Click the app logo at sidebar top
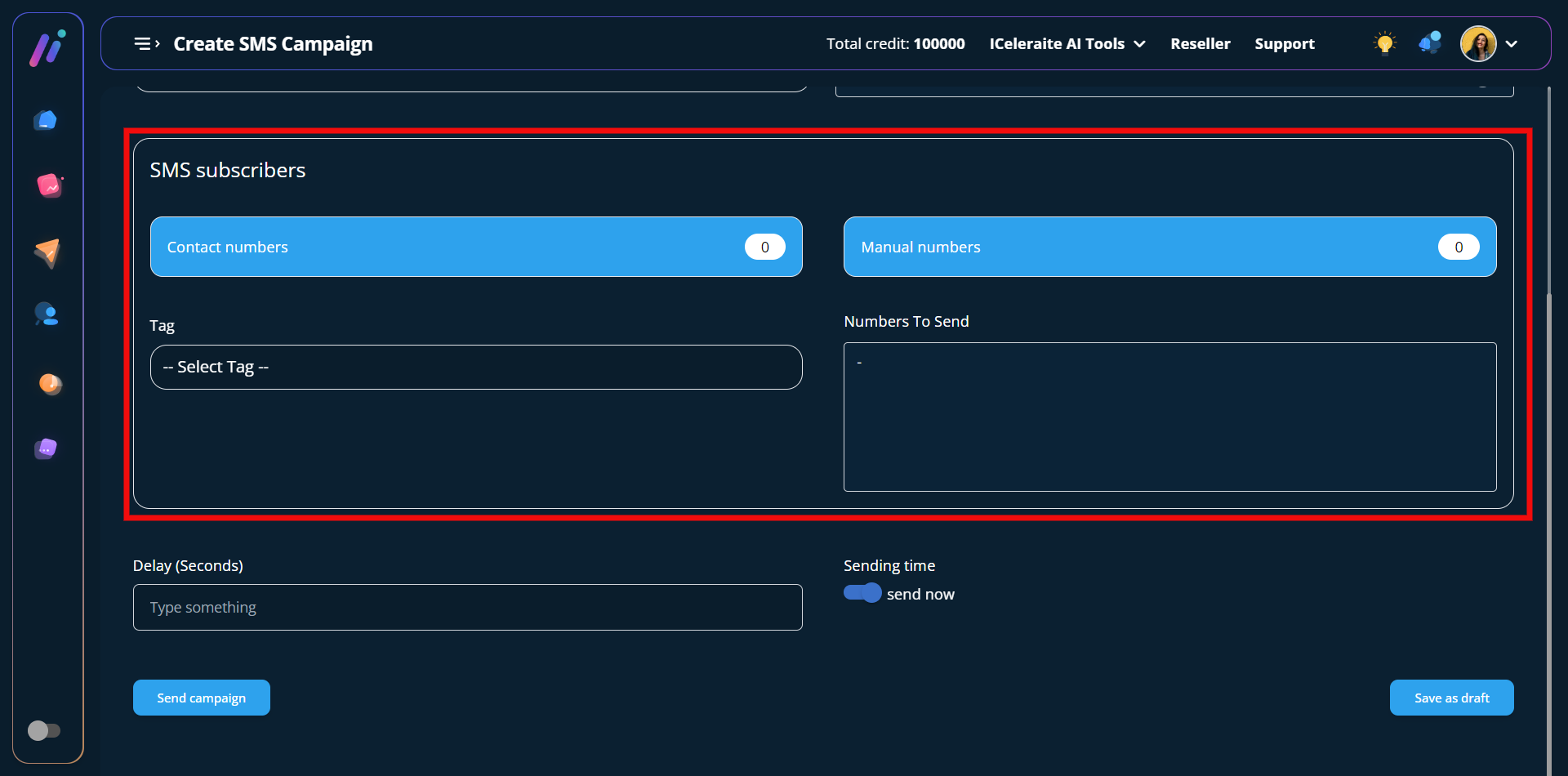Image resolution: width=1568 pixels, height=776 pixels. click(47, 48)
